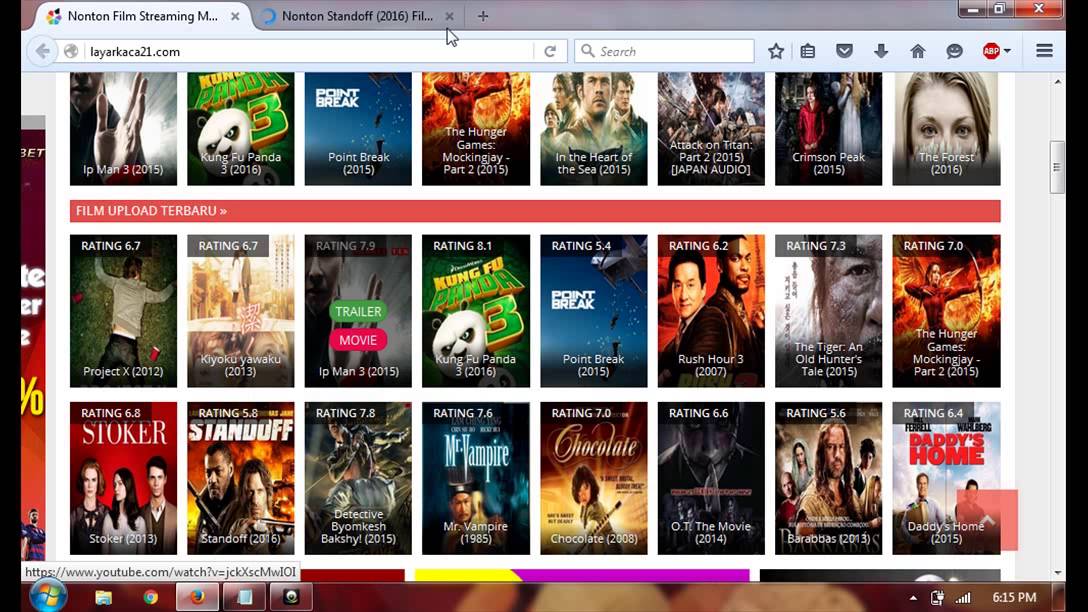This screenshot has height=612, width=1088.
Task: Open the Stoker (2013) poster
Action: coord(124,478)
